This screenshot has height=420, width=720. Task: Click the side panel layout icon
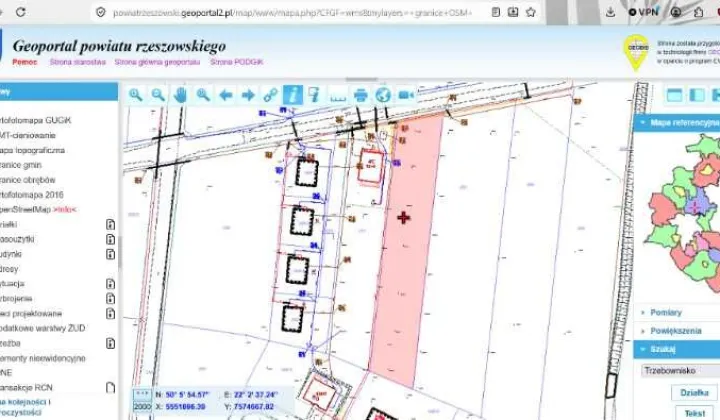point(697,95)
